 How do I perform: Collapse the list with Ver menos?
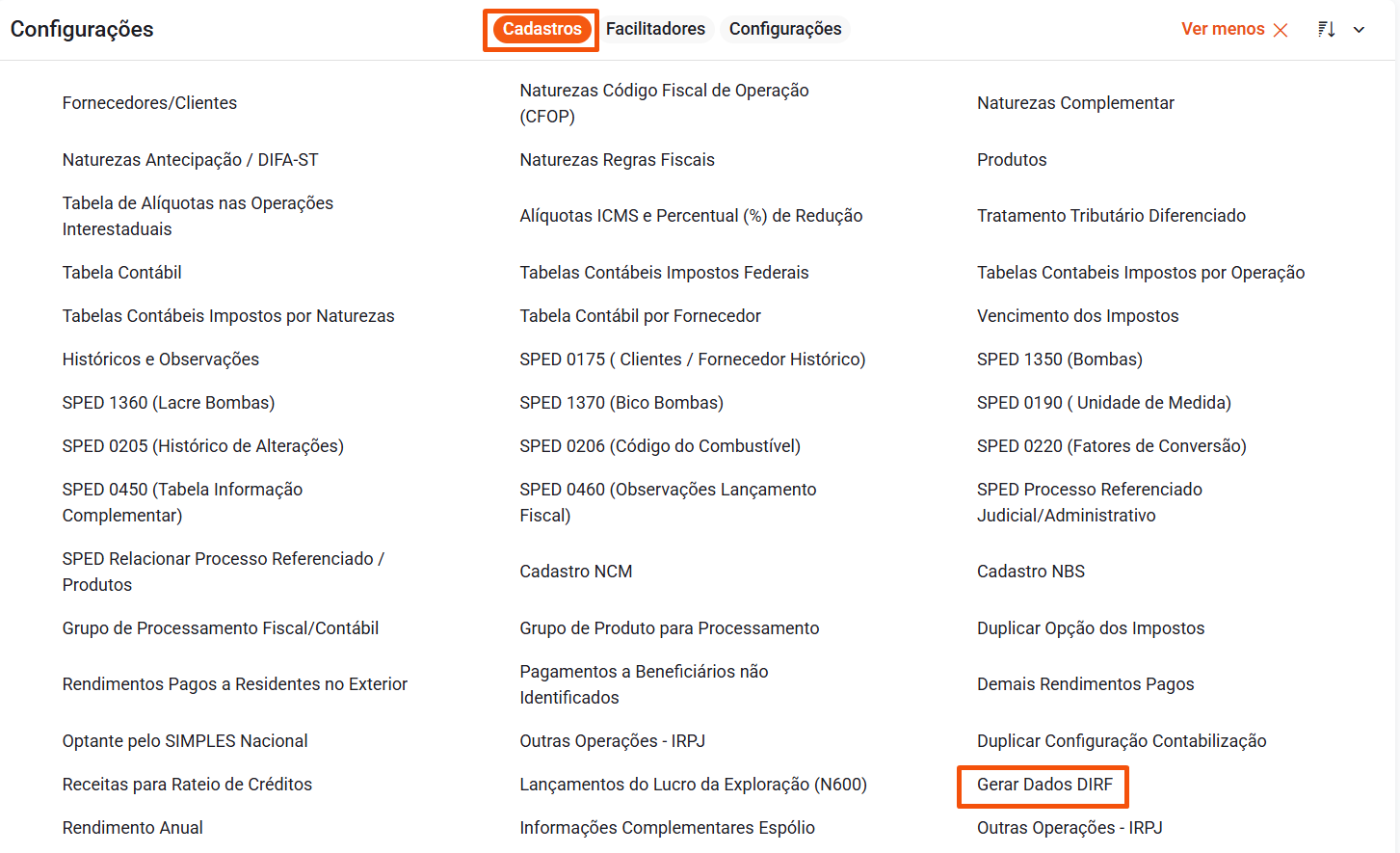pos(1222,29)
